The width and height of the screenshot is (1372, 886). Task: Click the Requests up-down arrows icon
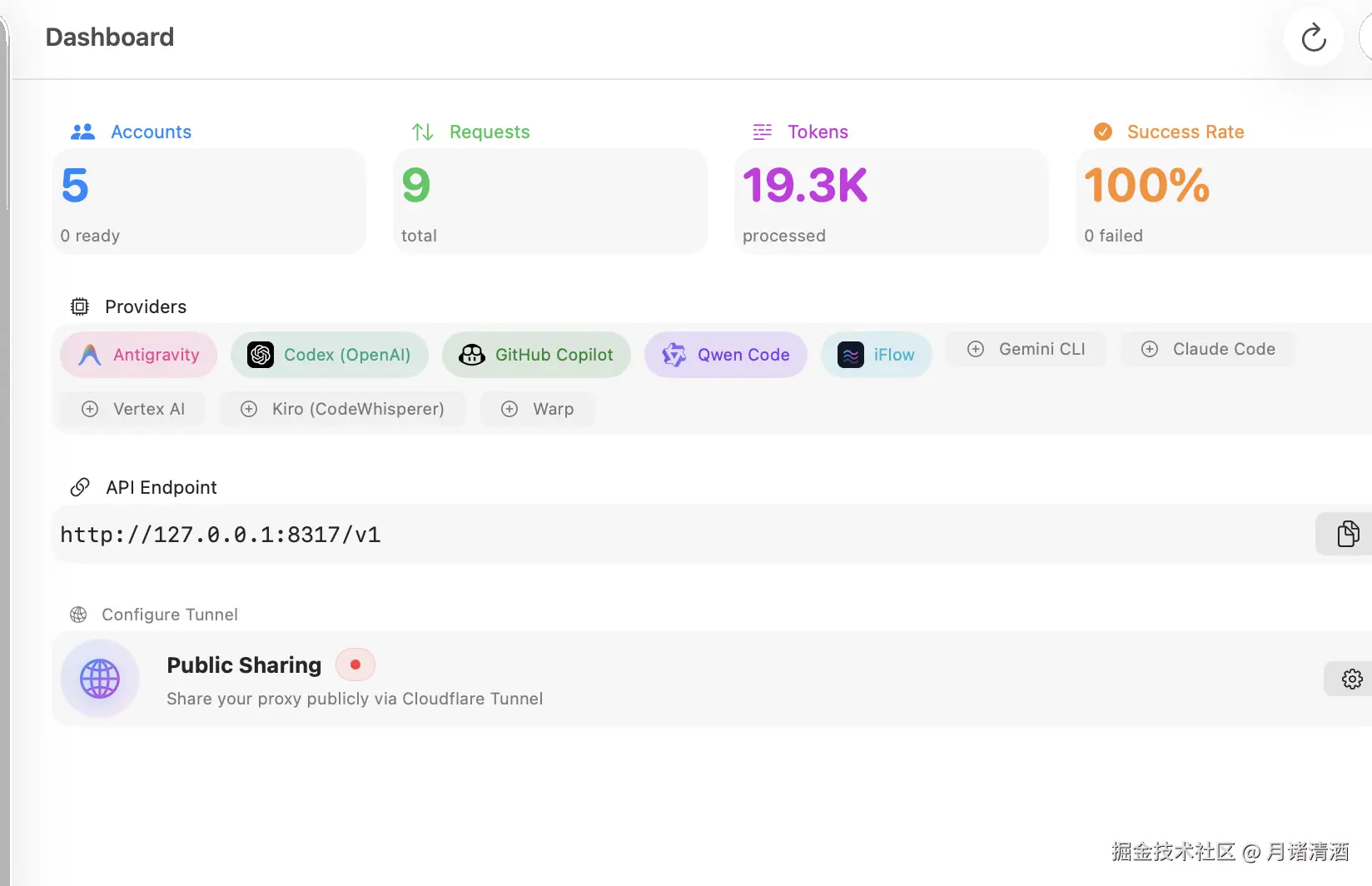[x=422, y=132]
